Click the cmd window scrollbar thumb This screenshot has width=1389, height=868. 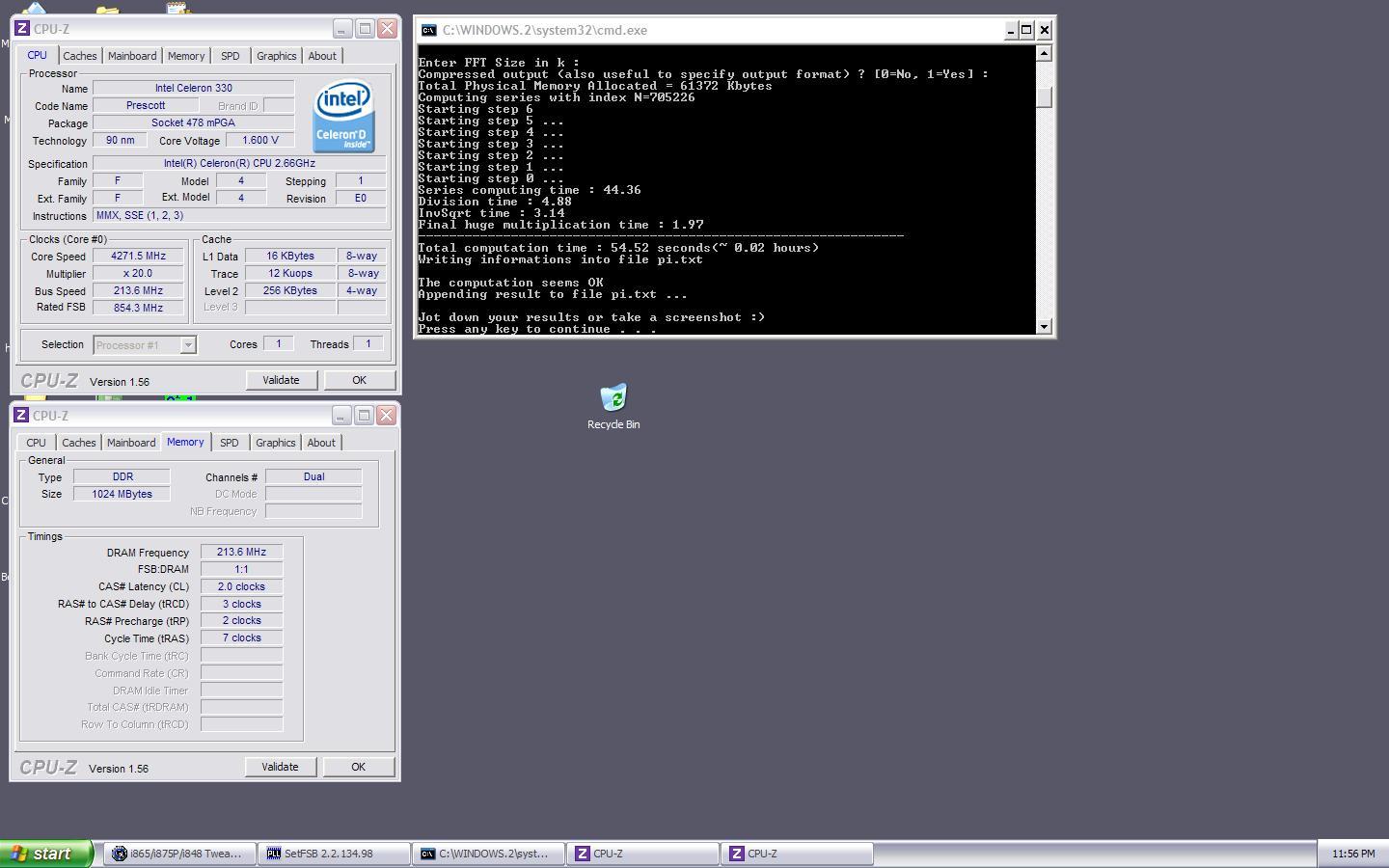click(1044, 97)
